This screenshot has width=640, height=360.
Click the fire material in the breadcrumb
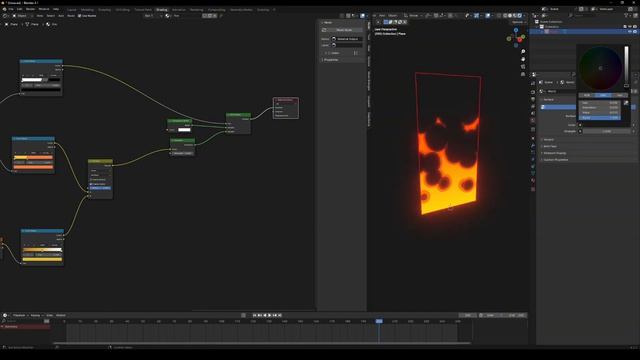(x=51, y=24)
